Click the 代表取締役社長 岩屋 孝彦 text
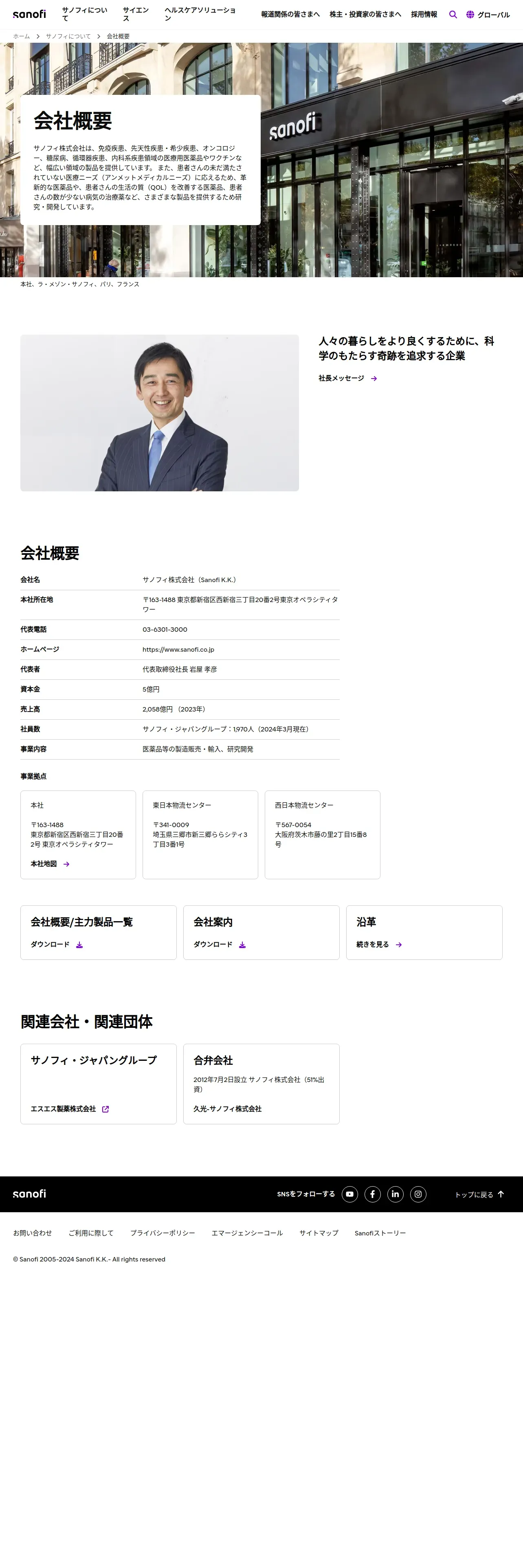Image resolution: width=523 pixels, height=1568 pixels. (180, 670)
